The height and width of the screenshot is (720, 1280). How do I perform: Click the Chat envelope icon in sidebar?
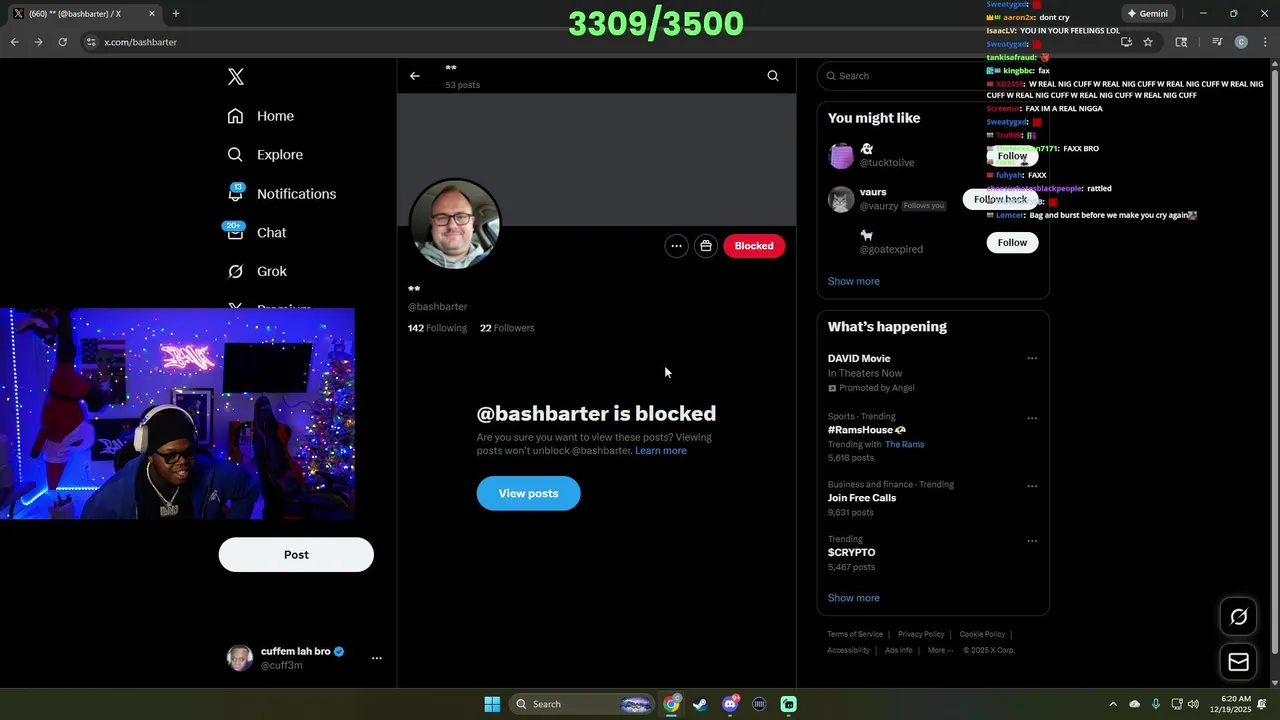(235, 233)
